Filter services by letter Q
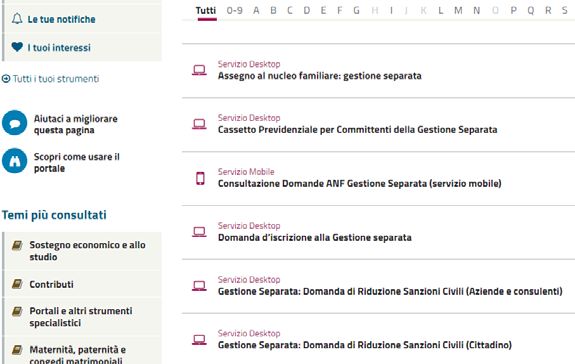Screen dimensions: 575x364 click(531, 10)
